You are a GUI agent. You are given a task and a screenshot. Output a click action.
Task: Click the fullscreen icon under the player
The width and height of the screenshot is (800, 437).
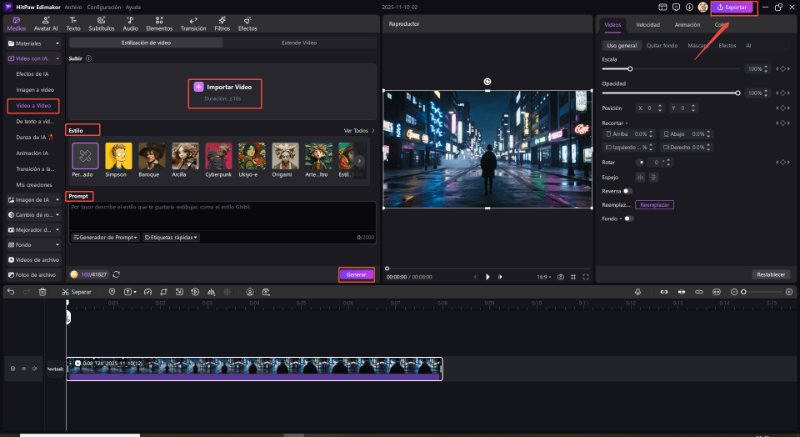point(586,277)
